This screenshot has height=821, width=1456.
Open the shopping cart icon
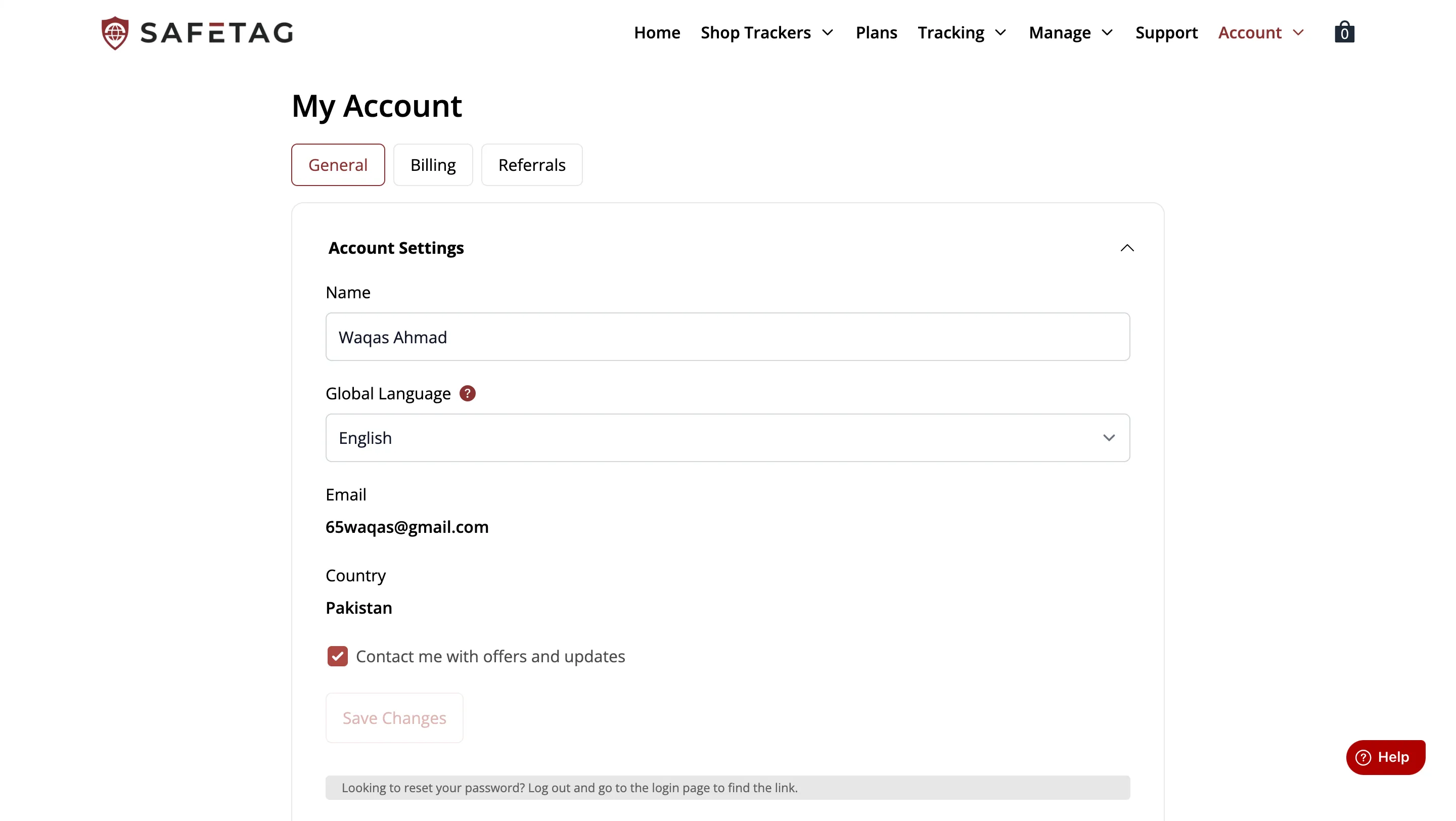point(1344,32)
